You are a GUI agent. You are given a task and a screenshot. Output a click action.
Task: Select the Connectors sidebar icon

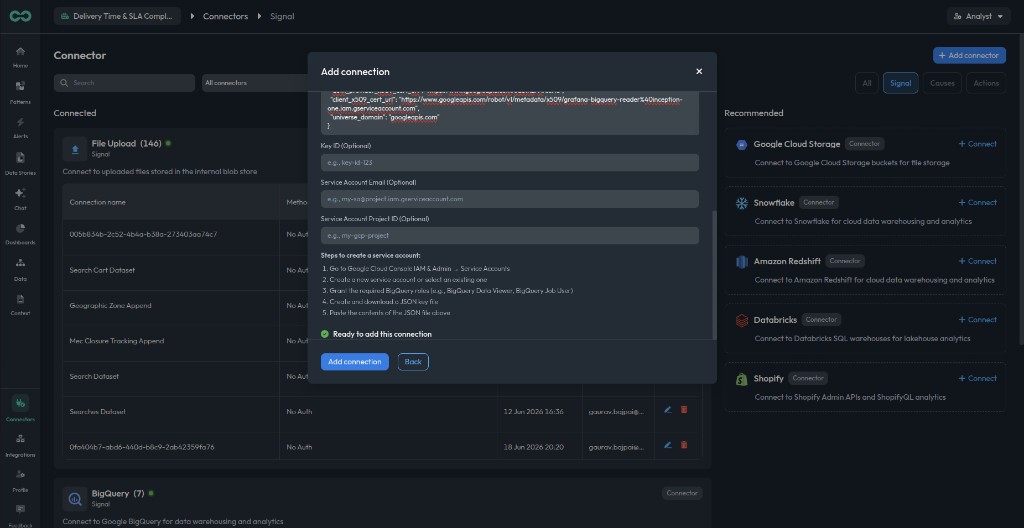[x=20, y=409]
